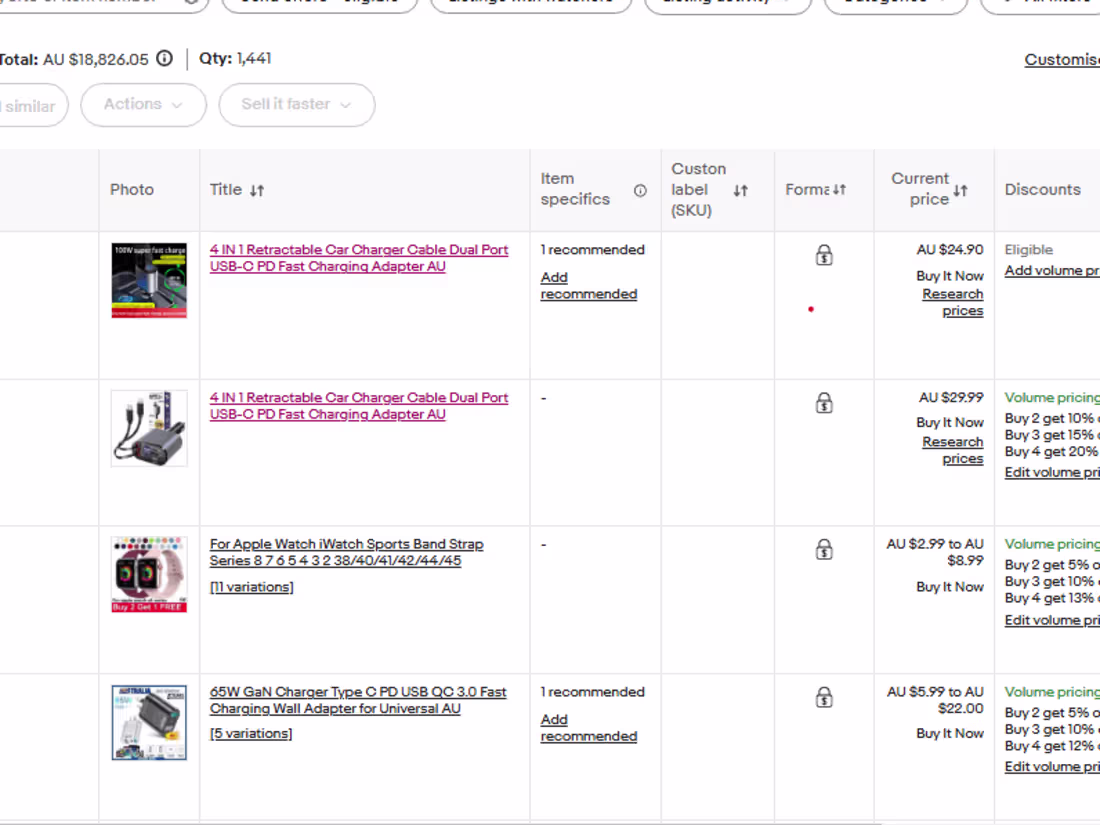This screenshot has height=825, width=1100.
Task: Click the red notification dot in the Format column
Action: coord(811,310)
